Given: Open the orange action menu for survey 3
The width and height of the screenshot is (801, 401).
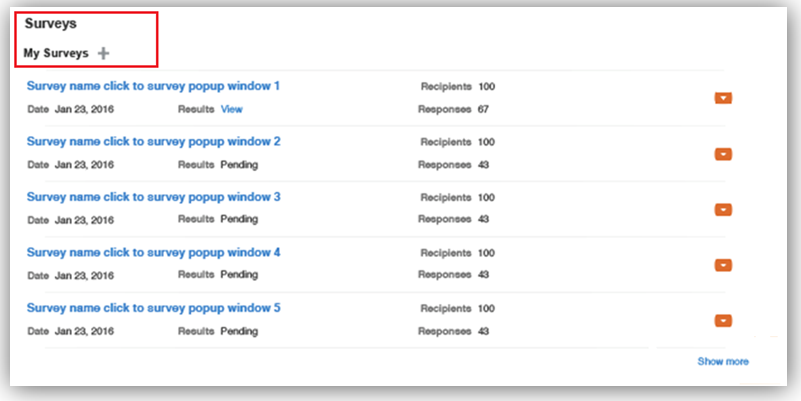Looking at the screenshot, I should click(724, 210).
